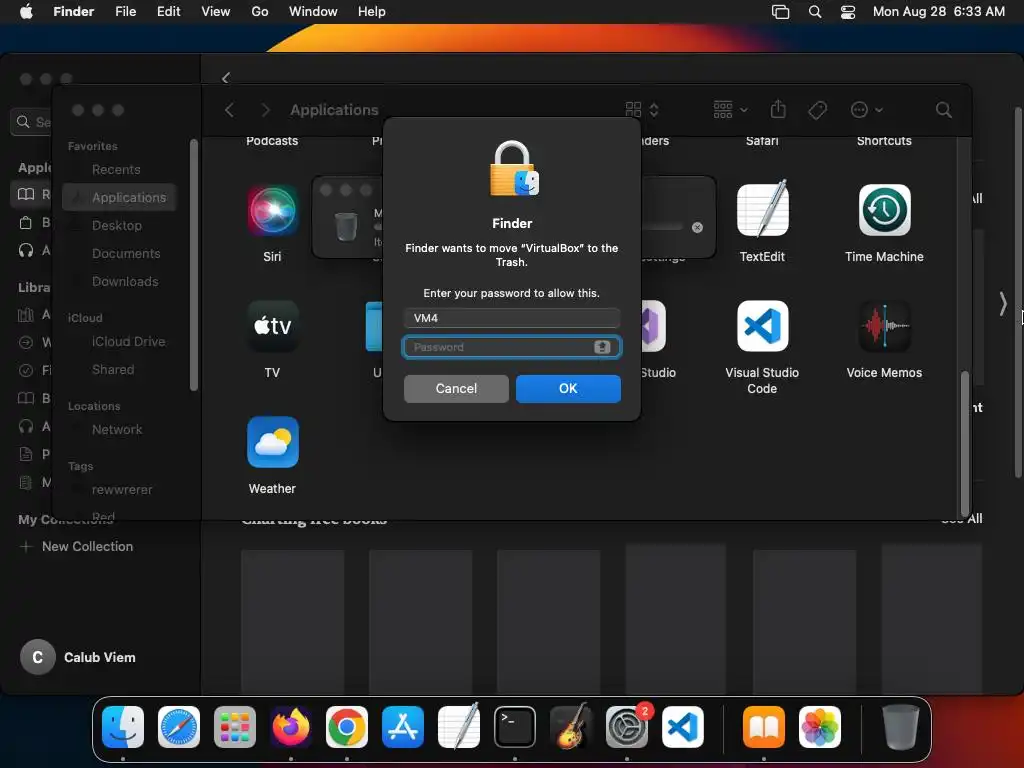Open Finder from the Dock
The image size is (1024, 768).
click(123, 727)
